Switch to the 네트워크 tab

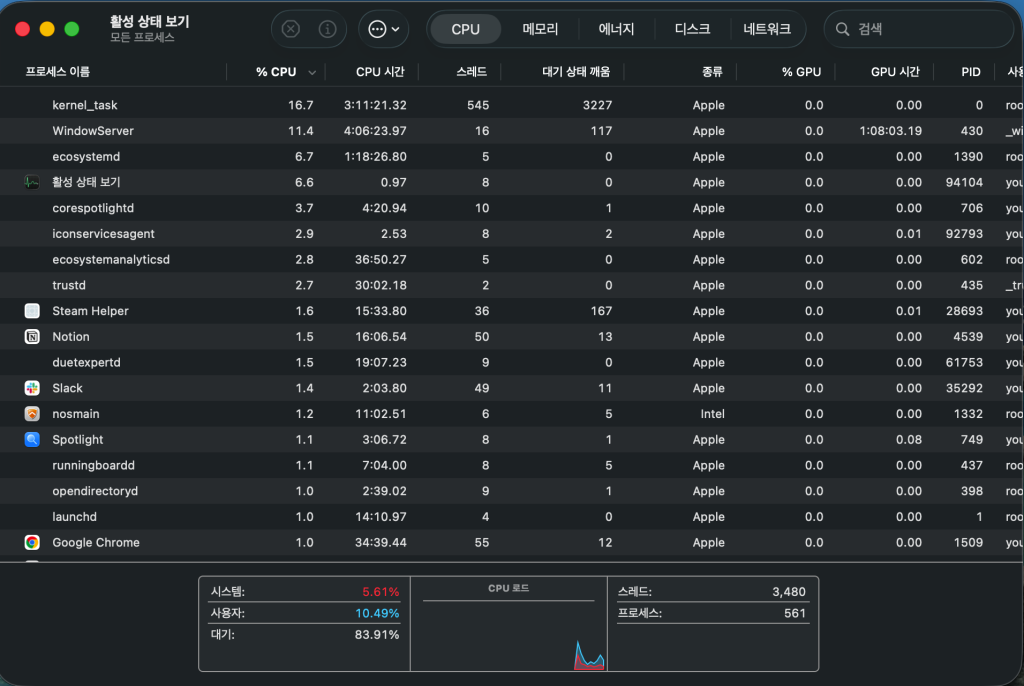click(x=767, y=29)
